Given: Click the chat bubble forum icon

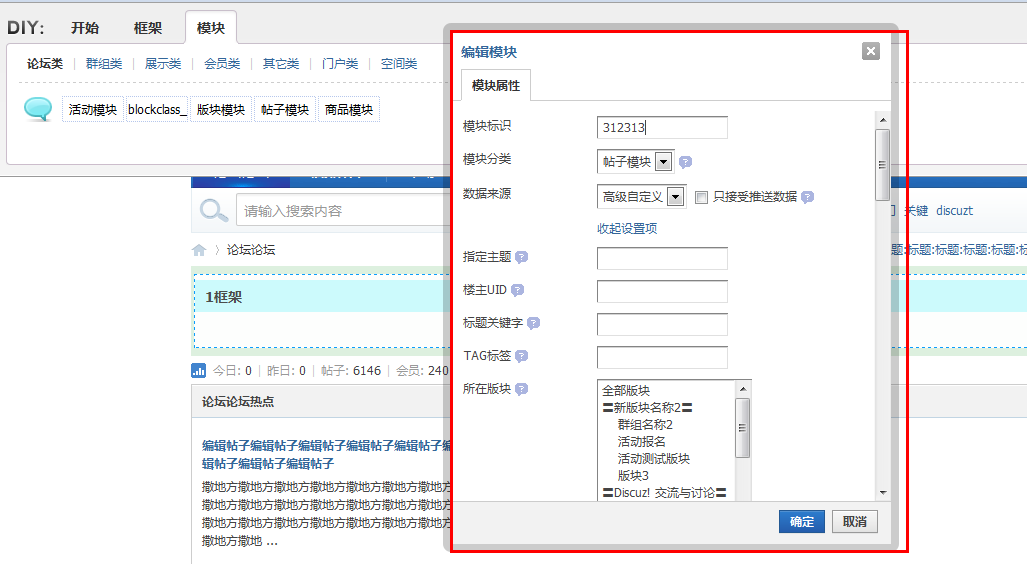Looking at the screenshot, I should (x=38, y=109).
